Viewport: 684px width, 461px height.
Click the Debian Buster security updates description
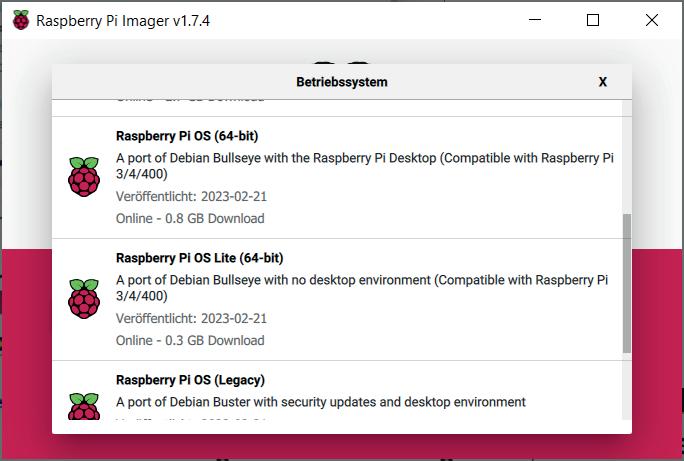pos(321,402)
